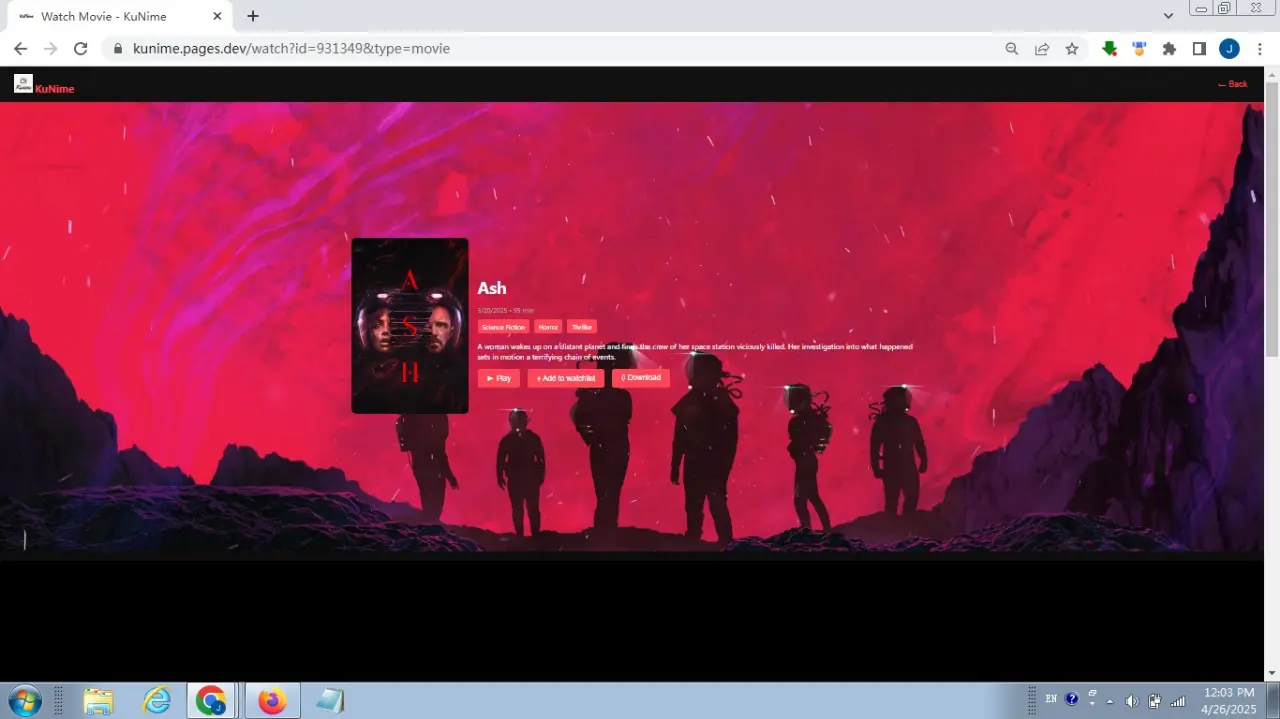Reload the current page
Screen dimensions: 1280x719
click(81, 48)
